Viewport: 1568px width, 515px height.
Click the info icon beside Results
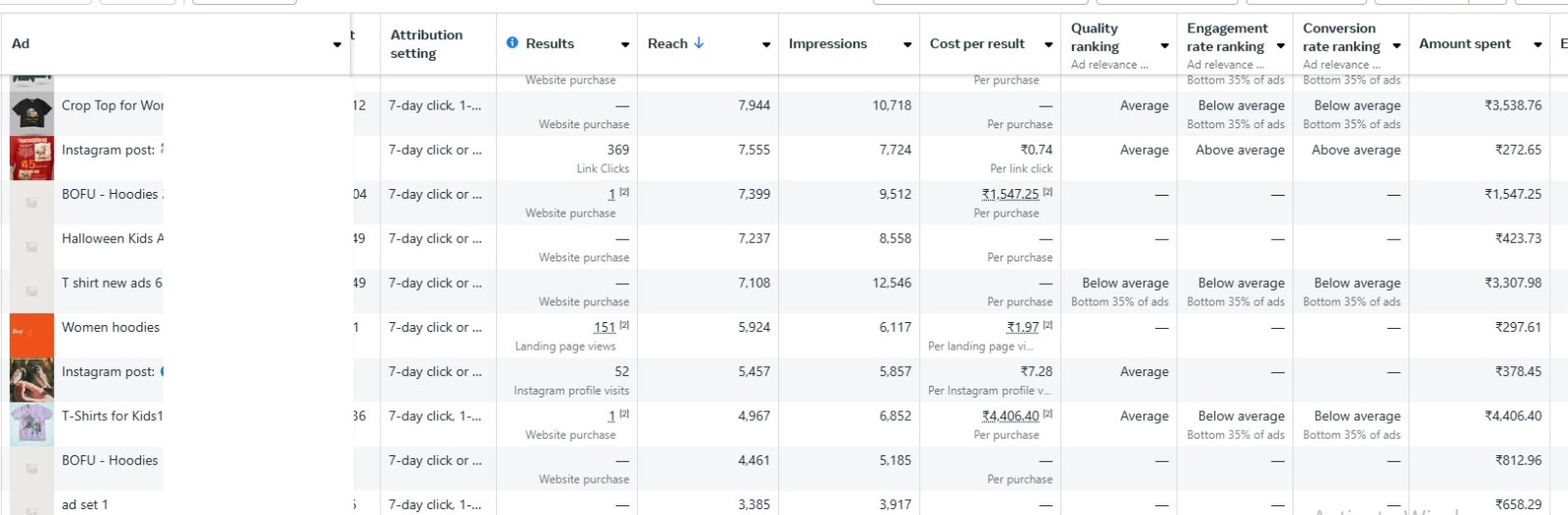point(513,43)
